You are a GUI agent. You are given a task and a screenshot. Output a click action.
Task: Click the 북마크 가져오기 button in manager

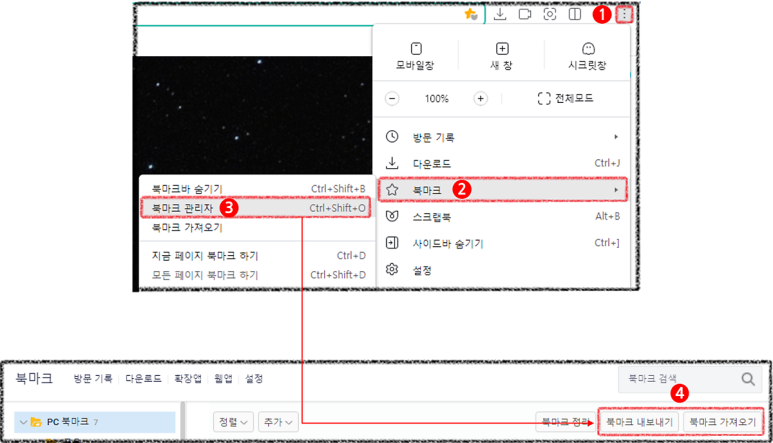pos(722,422)
